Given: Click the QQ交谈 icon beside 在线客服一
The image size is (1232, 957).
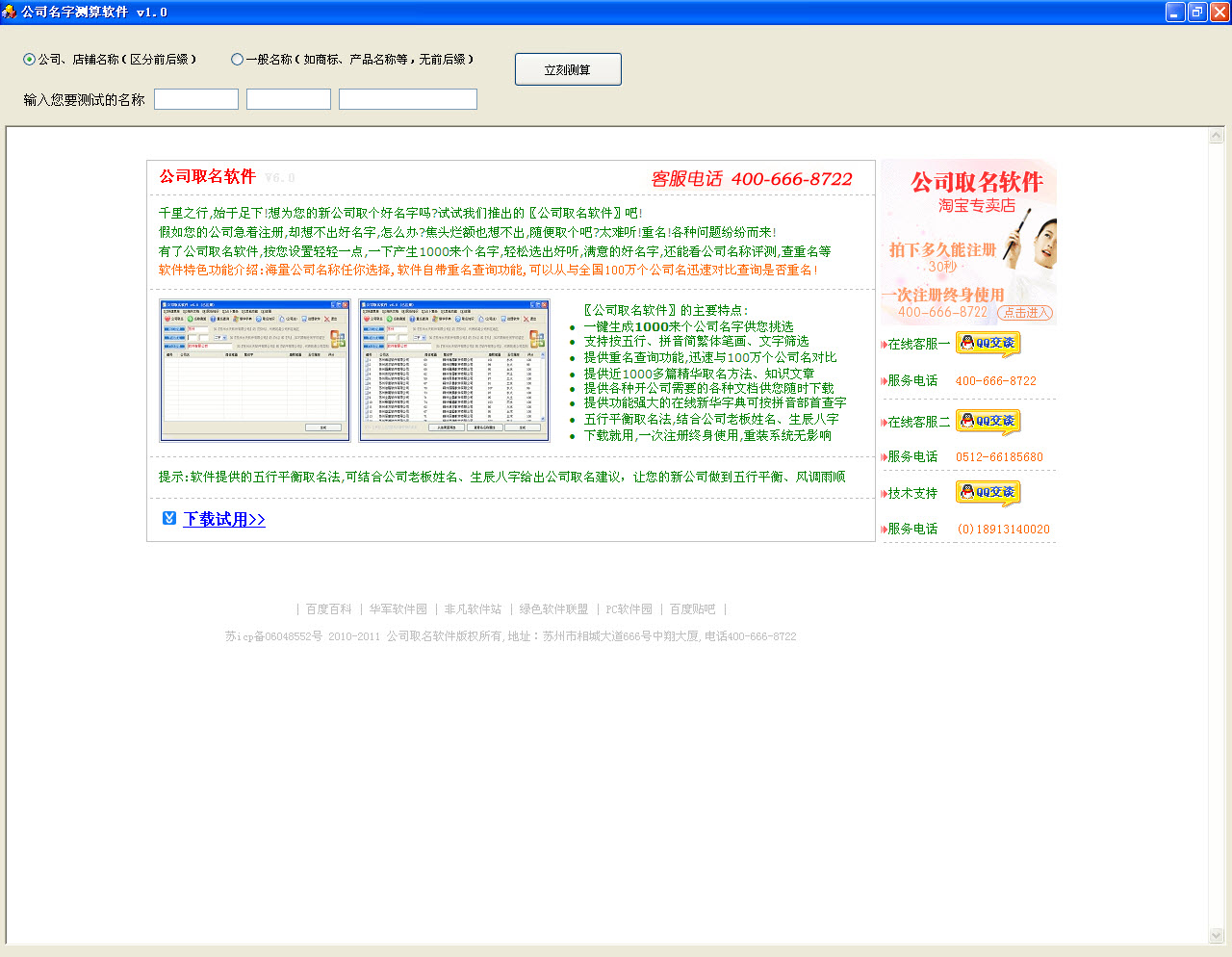Looking at the screenshot, I should click(988, 343).
